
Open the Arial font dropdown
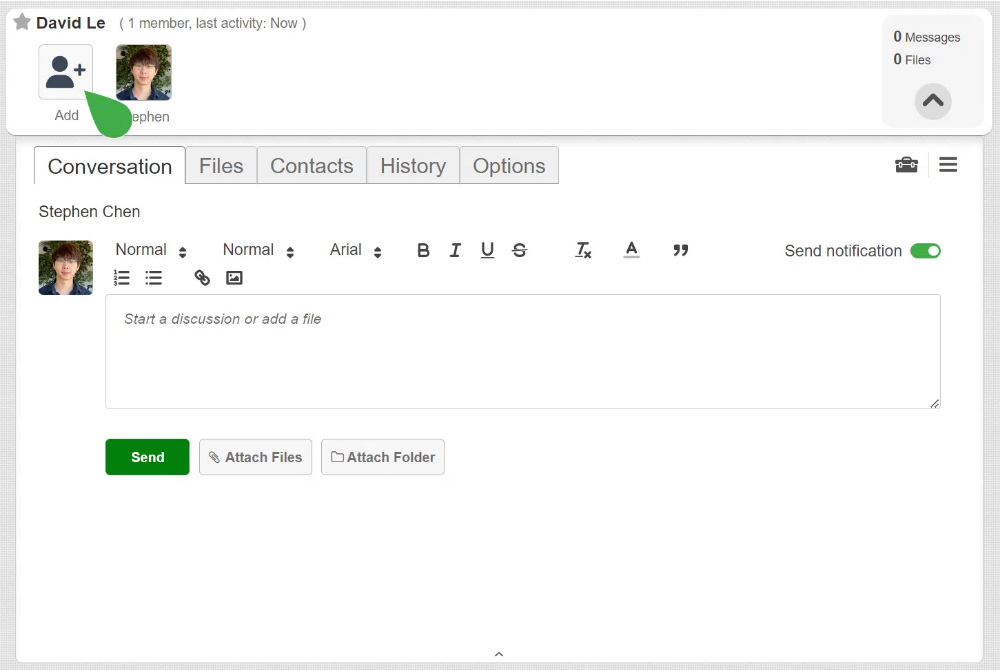[x=355, y=251]
